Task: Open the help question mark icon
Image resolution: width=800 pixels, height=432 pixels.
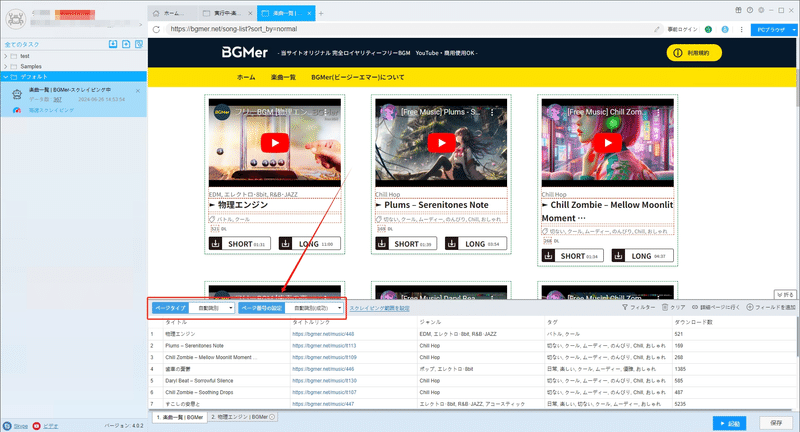Action: pos(749,10)
